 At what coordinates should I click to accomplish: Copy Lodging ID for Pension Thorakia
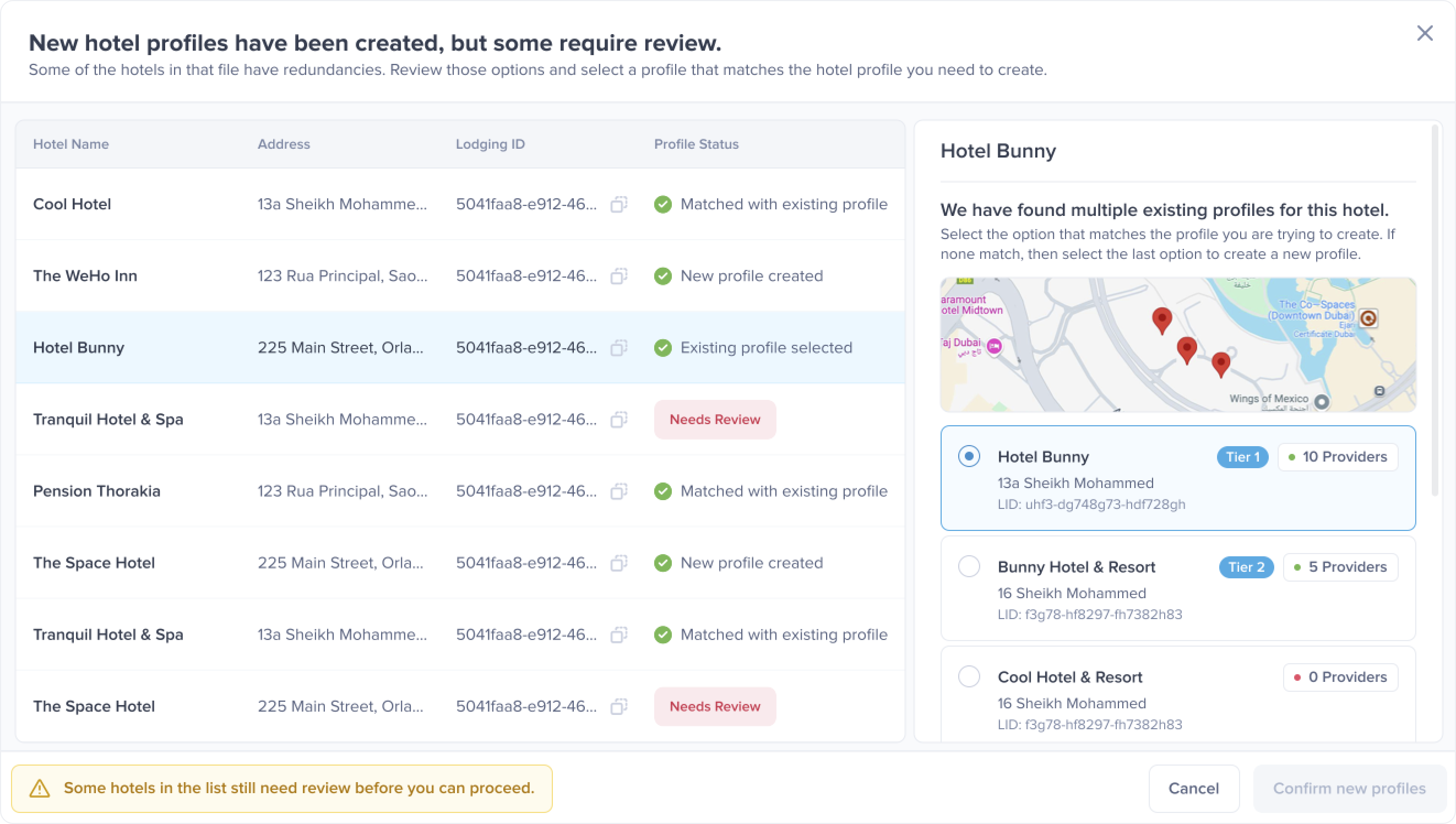pyautogui.click(x=619, y=491)
